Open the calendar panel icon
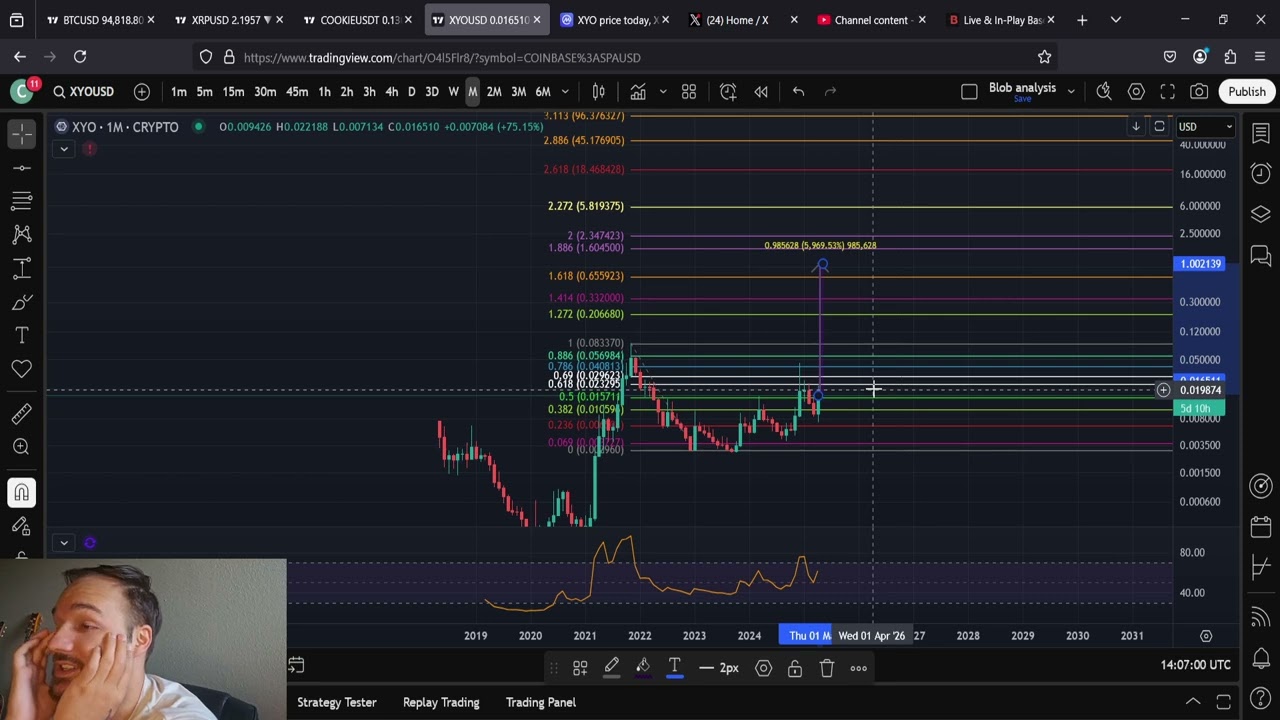This screenshot has height=720, width=1280. (x=1261, y=527)
